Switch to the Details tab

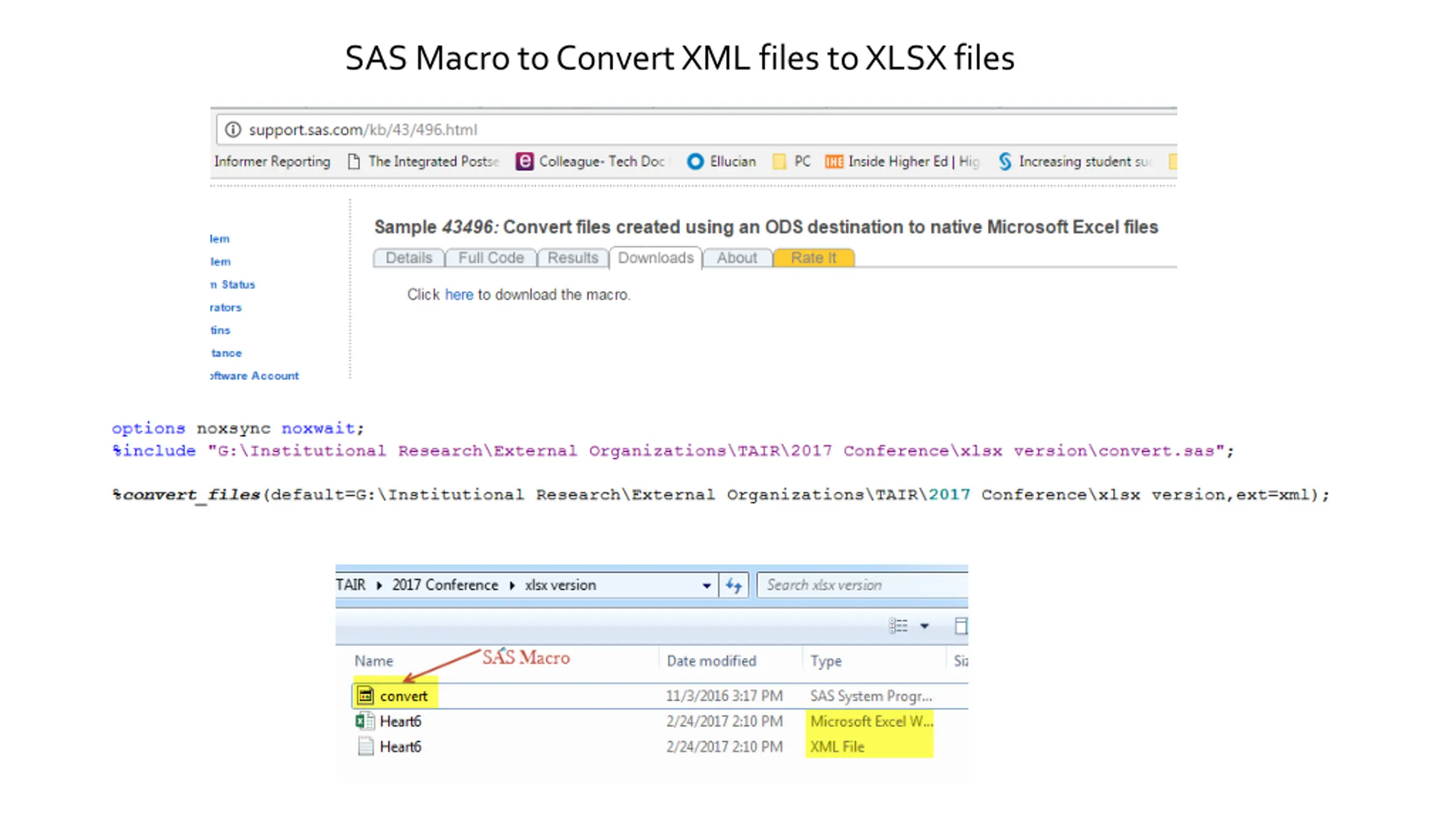(x=409, y=258)
